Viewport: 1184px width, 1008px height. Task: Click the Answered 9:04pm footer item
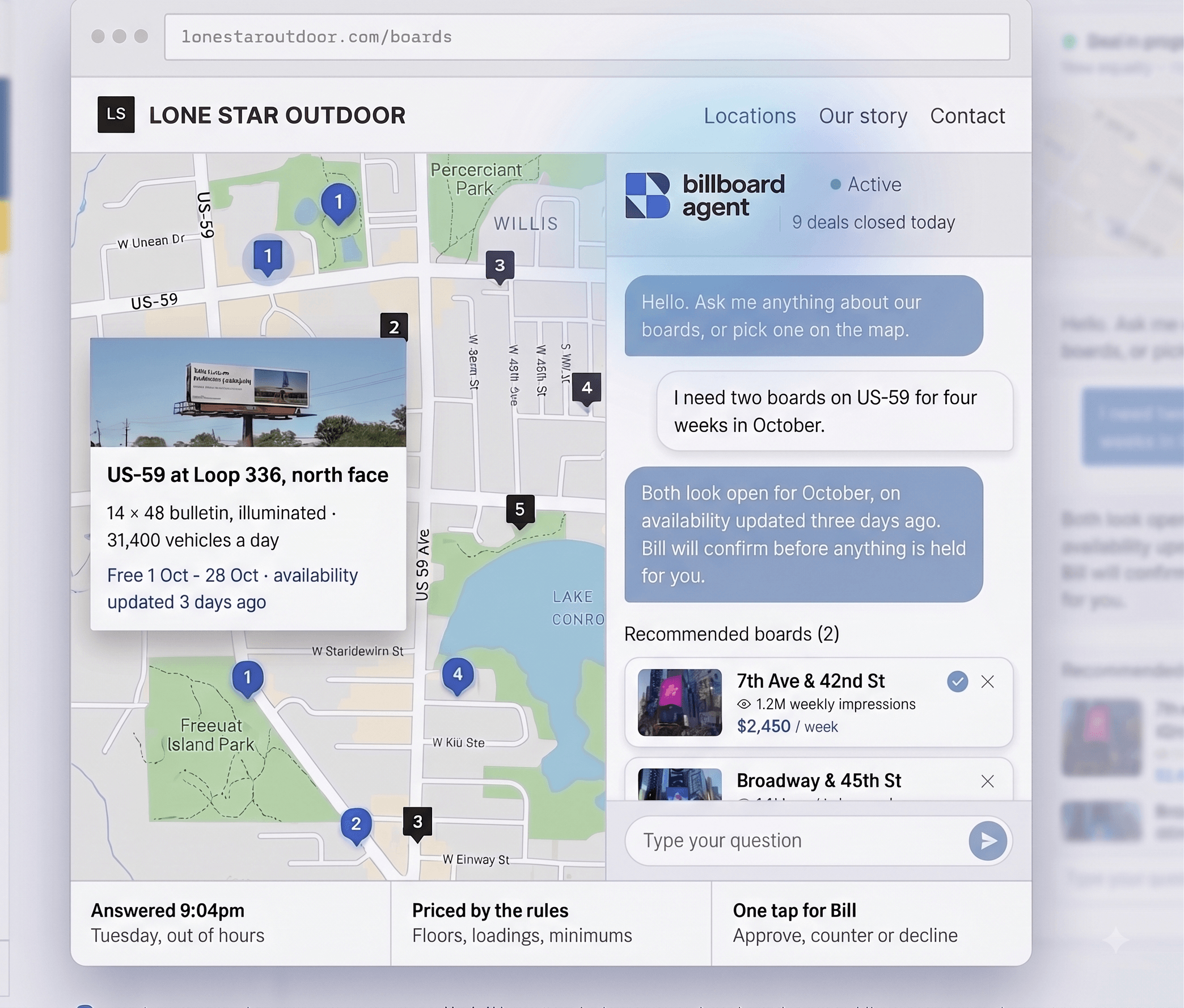(230, 923)
